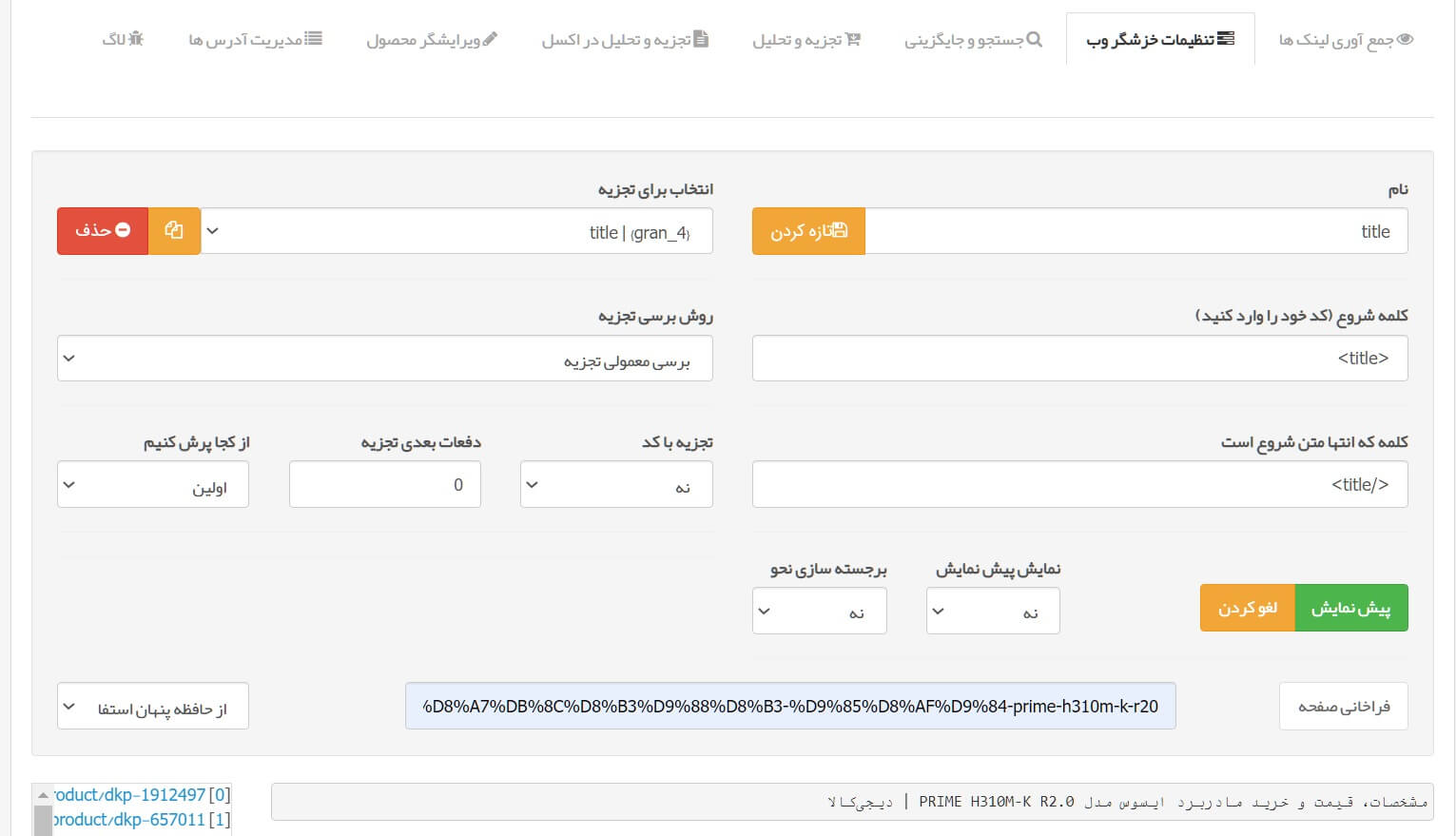Click the pencil icon on ویرایشگر محصول

(x=490, y=39)
